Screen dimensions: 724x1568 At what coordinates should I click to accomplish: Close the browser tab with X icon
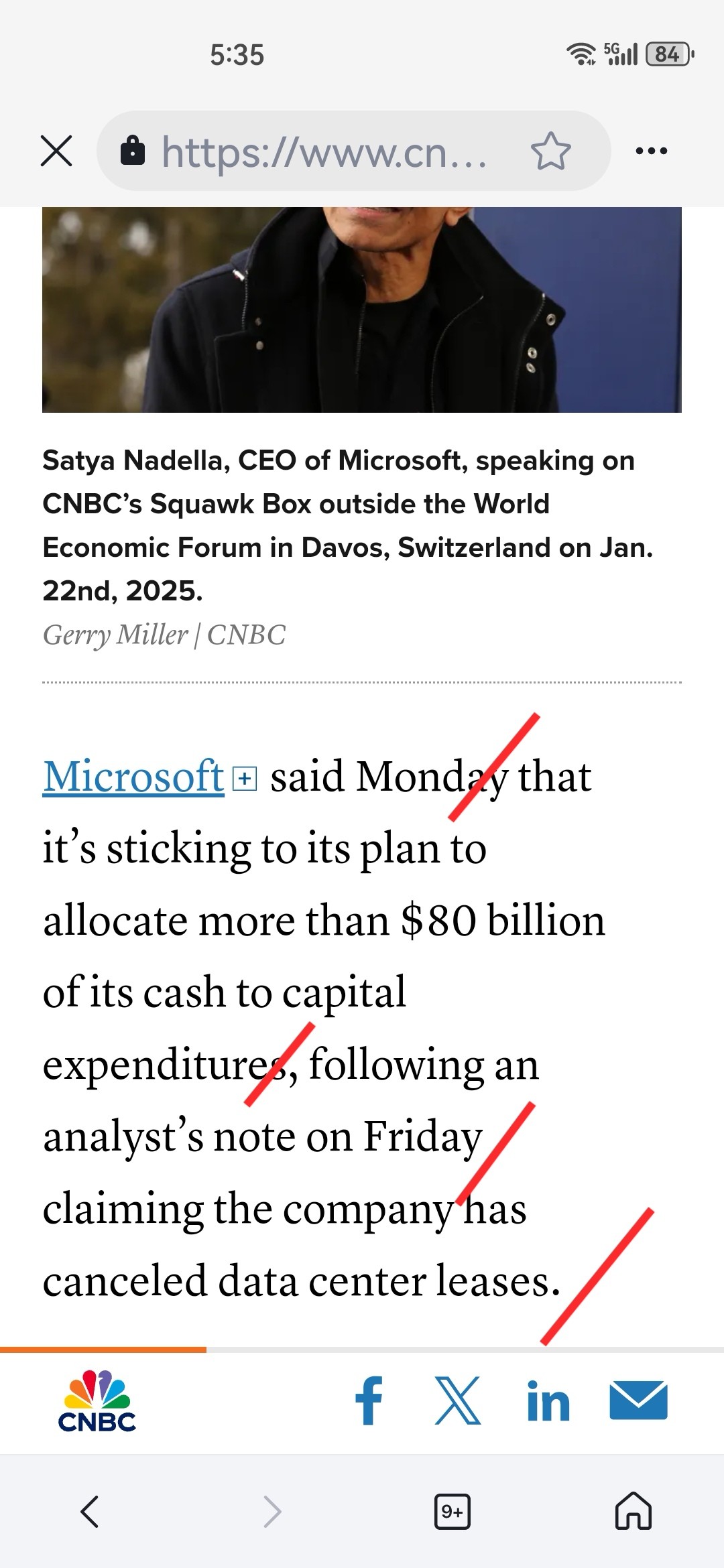pos(56,151)
